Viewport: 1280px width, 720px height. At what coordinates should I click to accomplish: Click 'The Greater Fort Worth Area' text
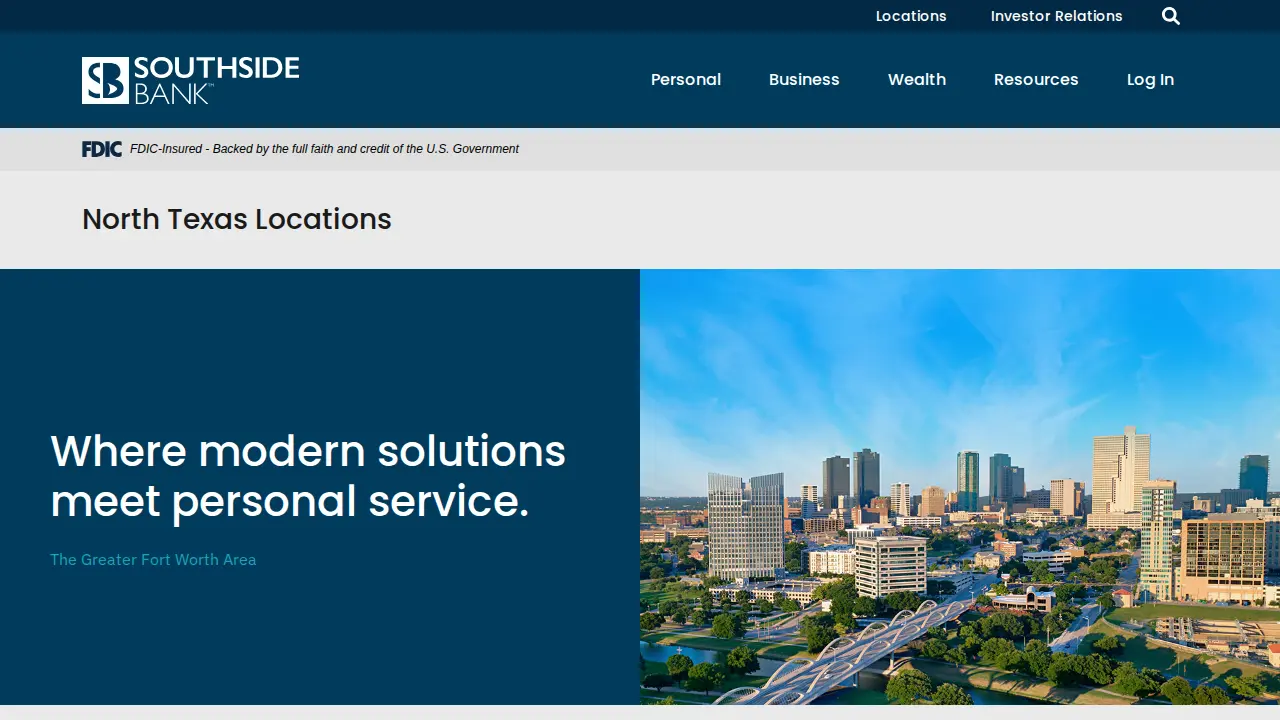[153, 560]
